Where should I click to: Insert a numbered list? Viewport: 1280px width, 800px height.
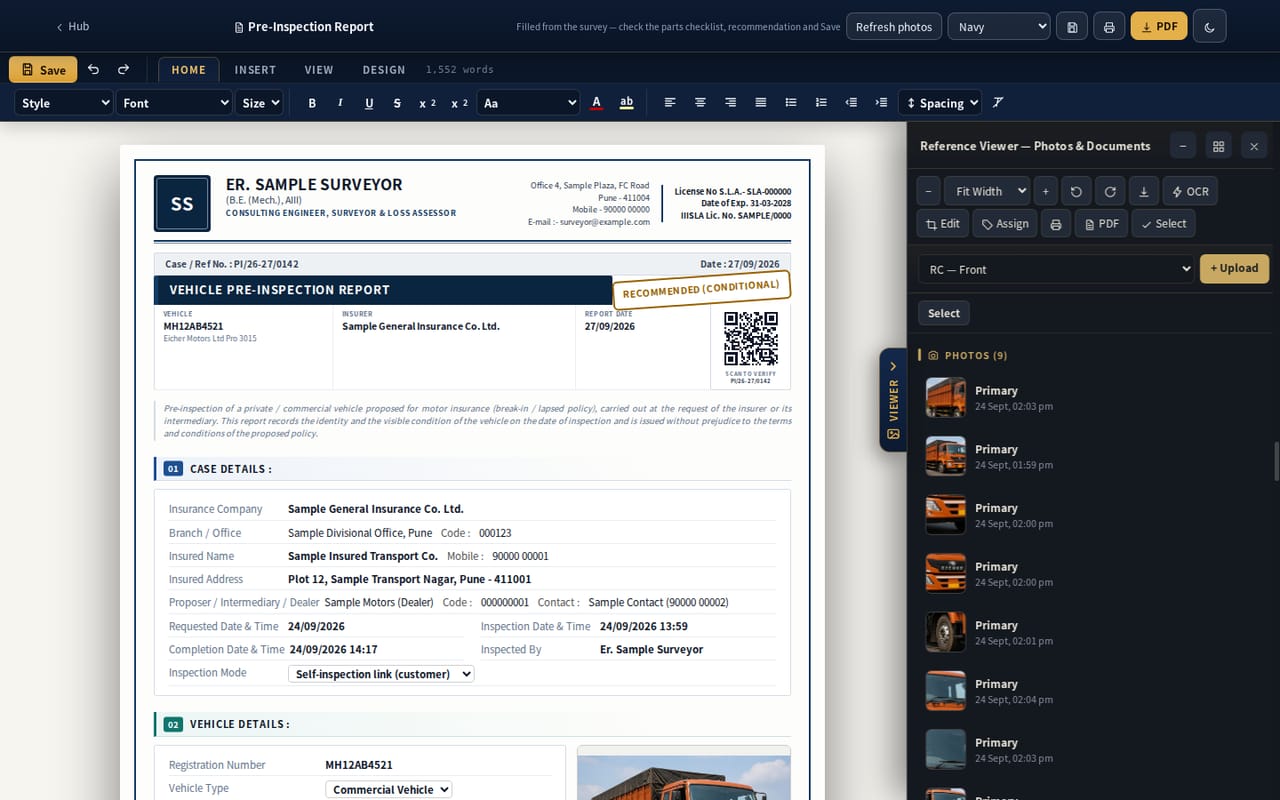[x=821, y=103]
